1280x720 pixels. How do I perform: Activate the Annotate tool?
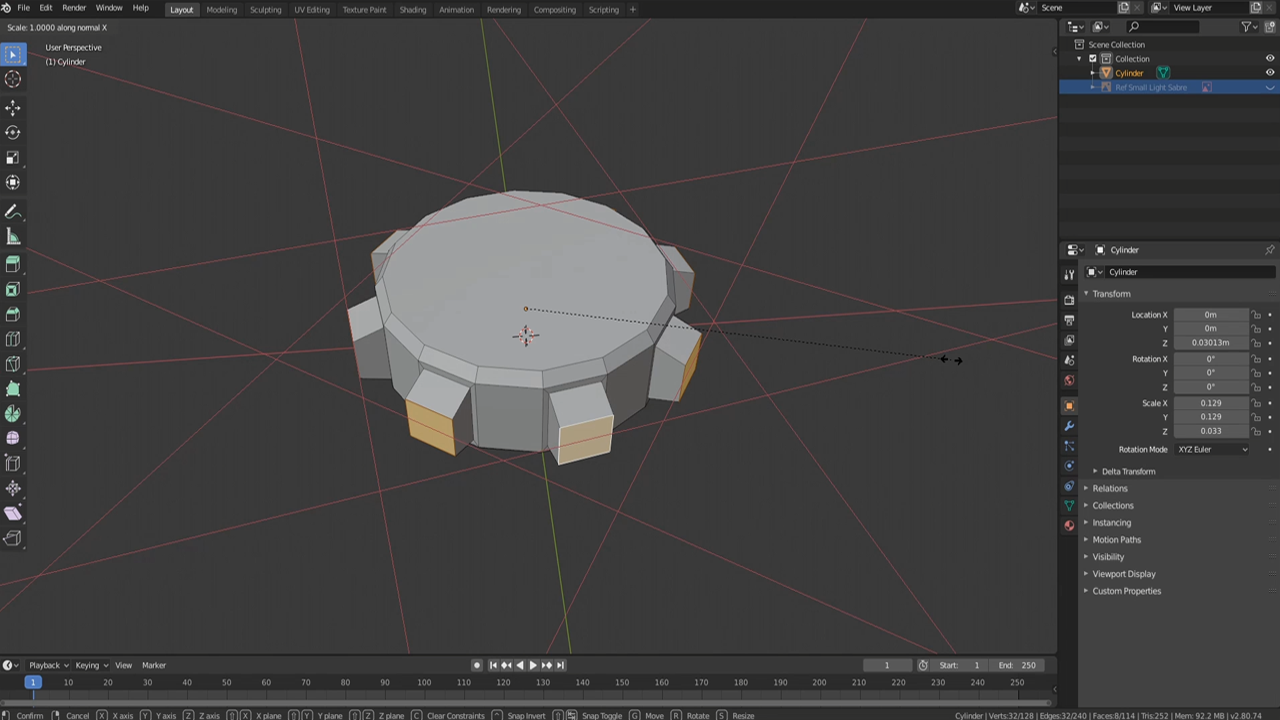tap(13, 211)
